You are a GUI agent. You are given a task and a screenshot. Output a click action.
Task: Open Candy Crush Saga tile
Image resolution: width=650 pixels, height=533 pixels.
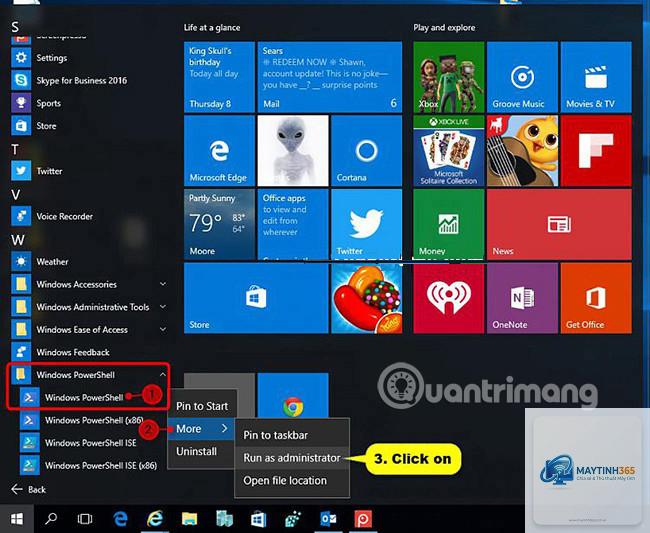366,298
